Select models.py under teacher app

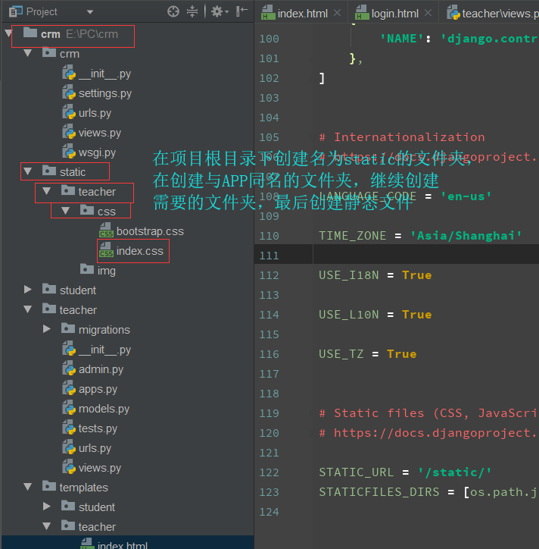coord(104,409)
